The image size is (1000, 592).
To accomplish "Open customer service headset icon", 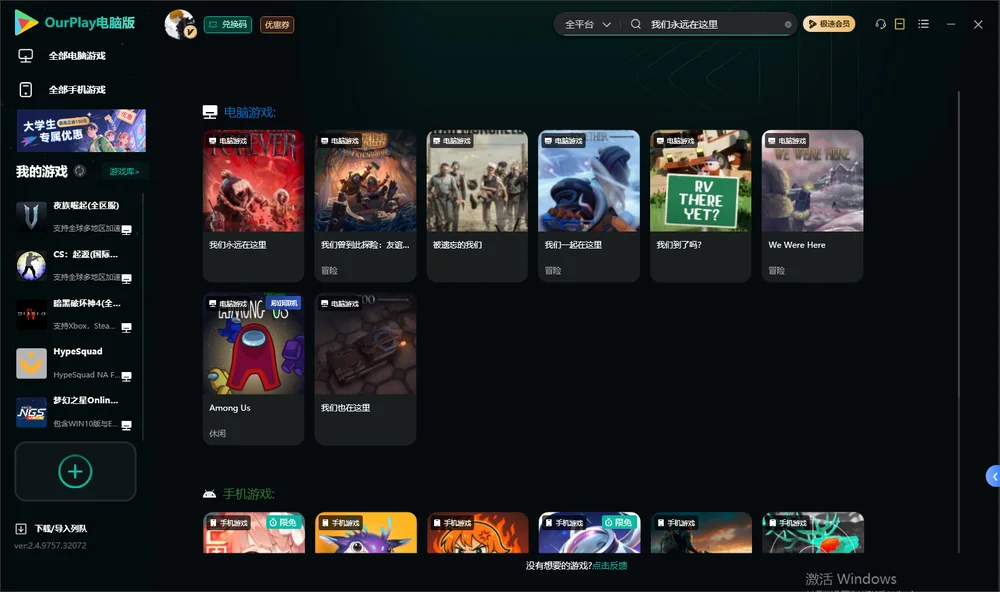I will tap(880, 24).
